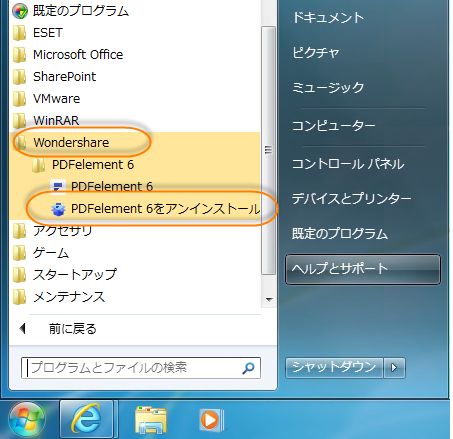Screen dimensions: 453x439
Task: Click the PDFelement 6 application icon
Action: 58,186
